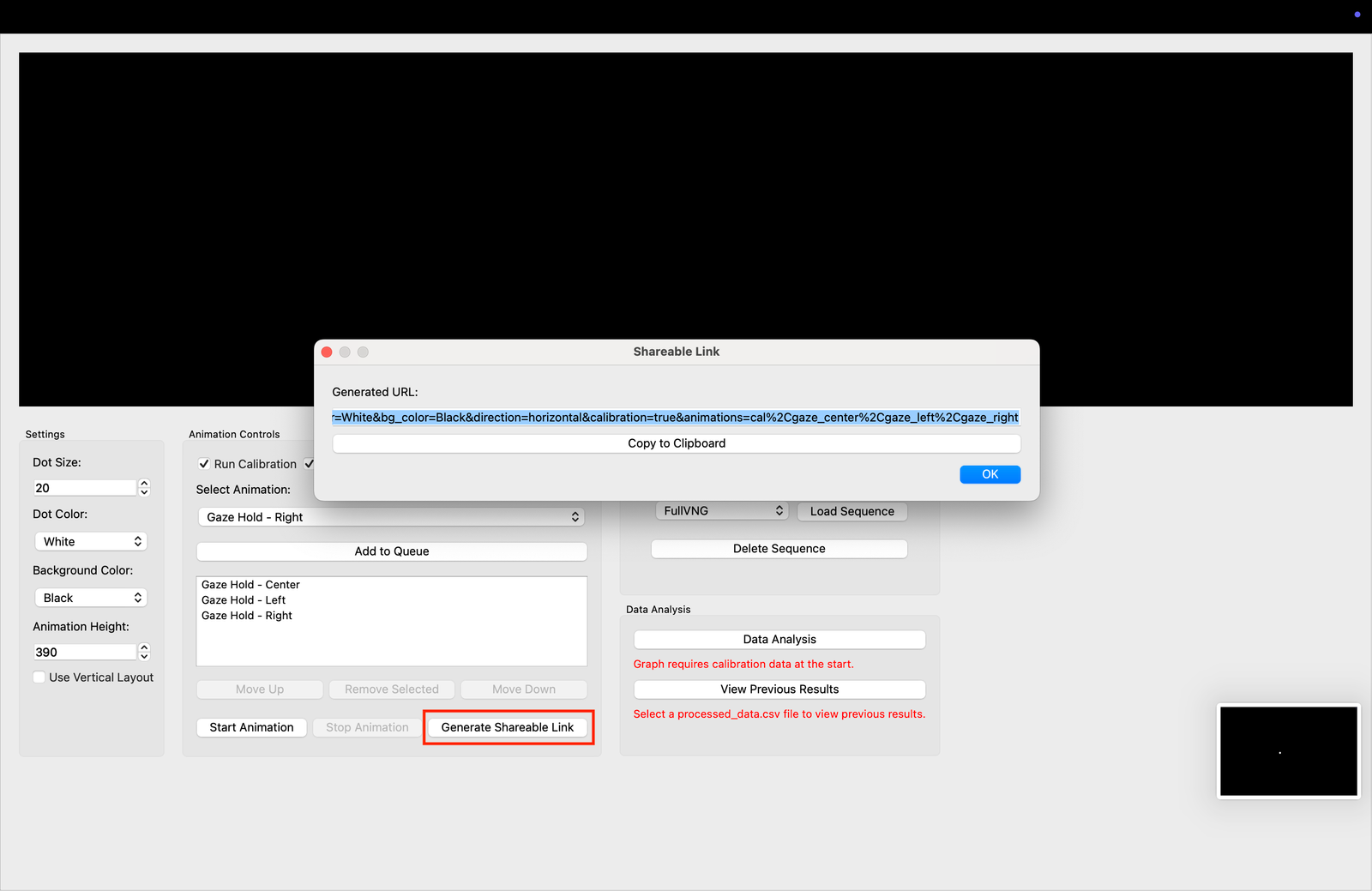The image size is (1372, 891).
Task: Open the FullVNG sequence dropdown
Action: click(x=722, y=511)
